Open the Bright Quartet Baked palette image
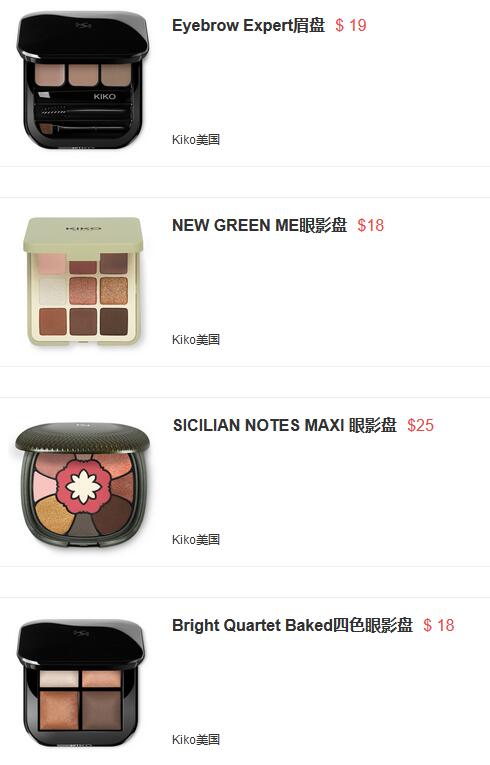The image size is (490, 765). (x=81, y=683)
